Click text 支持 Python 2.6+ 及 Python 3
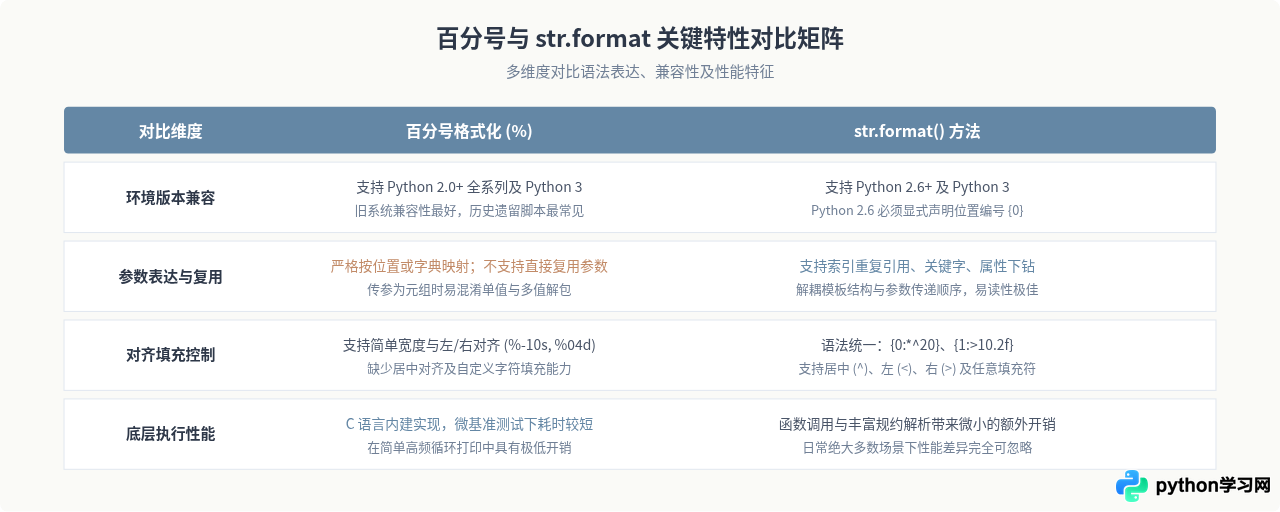The width and height of the screenshot is (1280, 512). [917, 187]
